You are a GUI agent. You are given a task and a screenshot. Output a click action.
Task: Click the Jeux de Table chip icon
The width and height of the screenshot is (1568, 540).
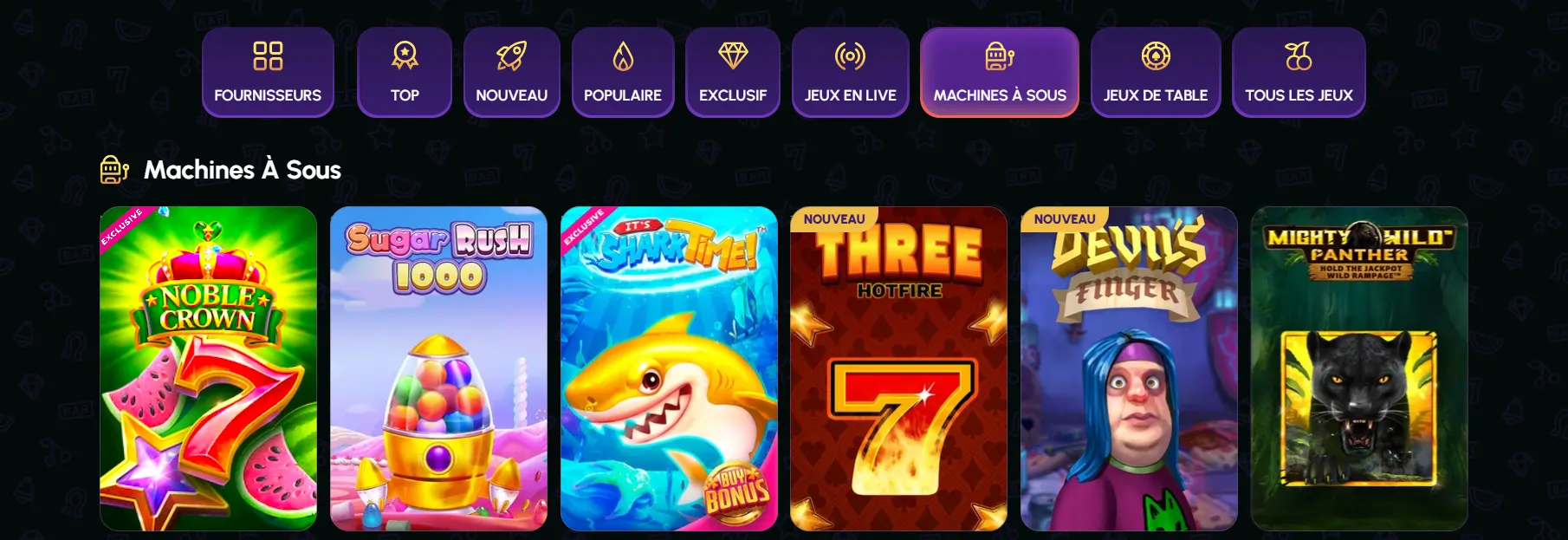pos(1156,56)
